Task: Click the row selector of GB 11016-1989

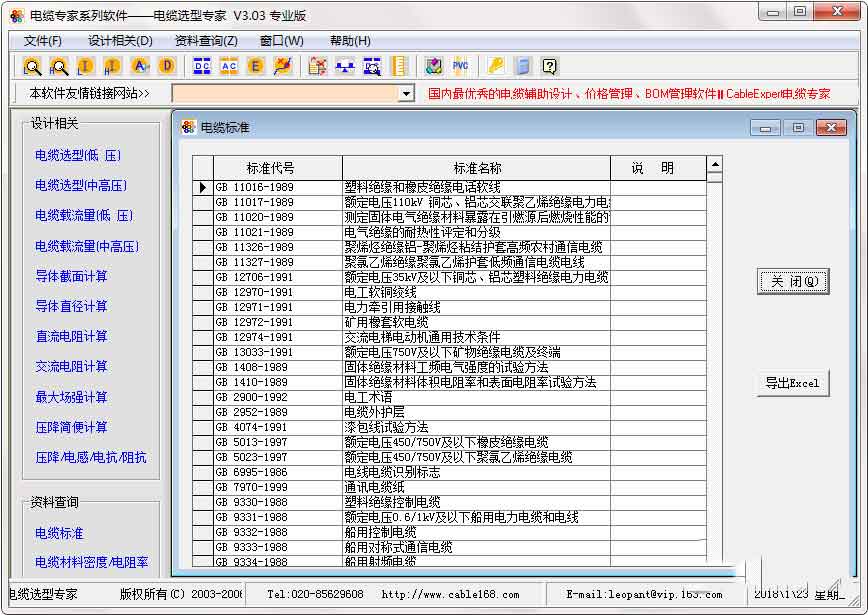Action: [x=203, y=188]
